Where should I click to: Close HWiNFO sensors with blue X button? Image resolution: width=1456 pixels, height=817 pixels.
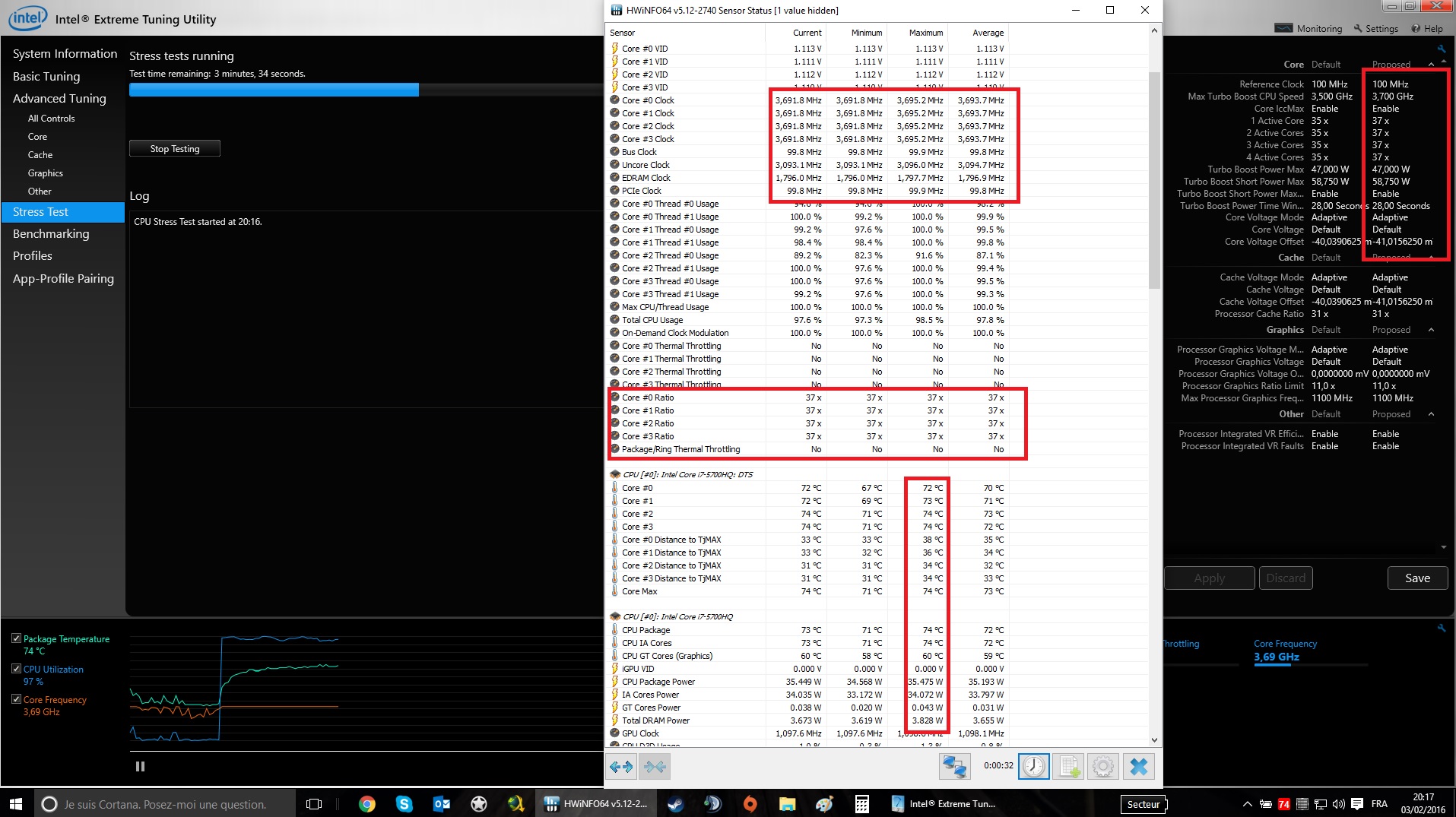1139,766
